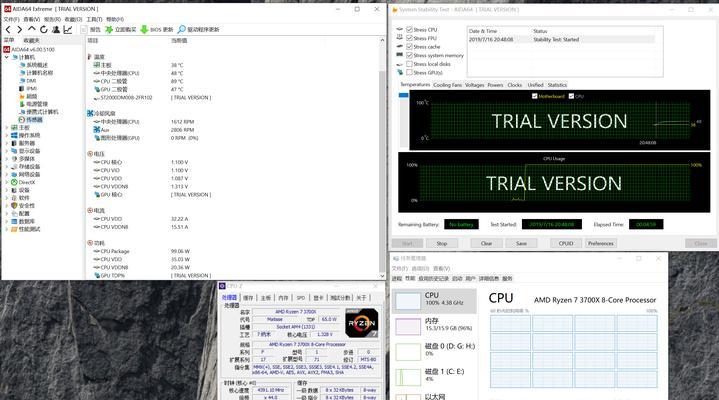Toggle the Motherboard checkbox on temperature graph
This screenshot has height=400, width=719.
pyautogui.click(x=534, y=96)
